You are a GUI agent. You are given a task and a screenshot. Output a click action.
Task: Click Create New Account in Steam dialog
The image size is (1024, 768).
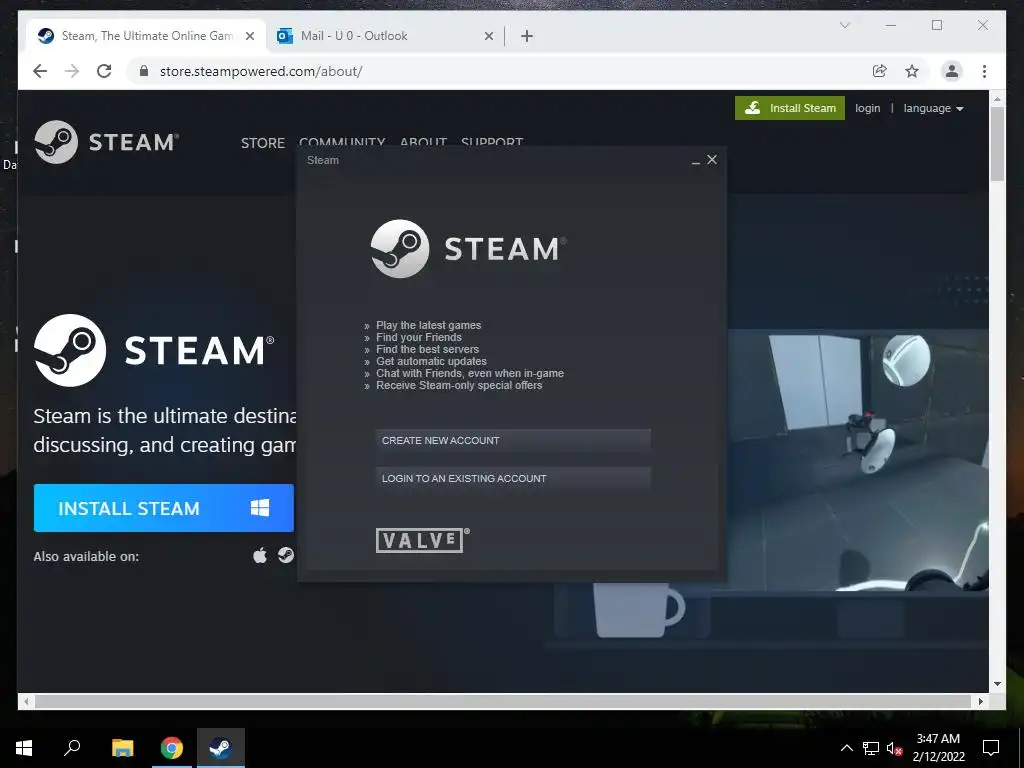point(513,441)
